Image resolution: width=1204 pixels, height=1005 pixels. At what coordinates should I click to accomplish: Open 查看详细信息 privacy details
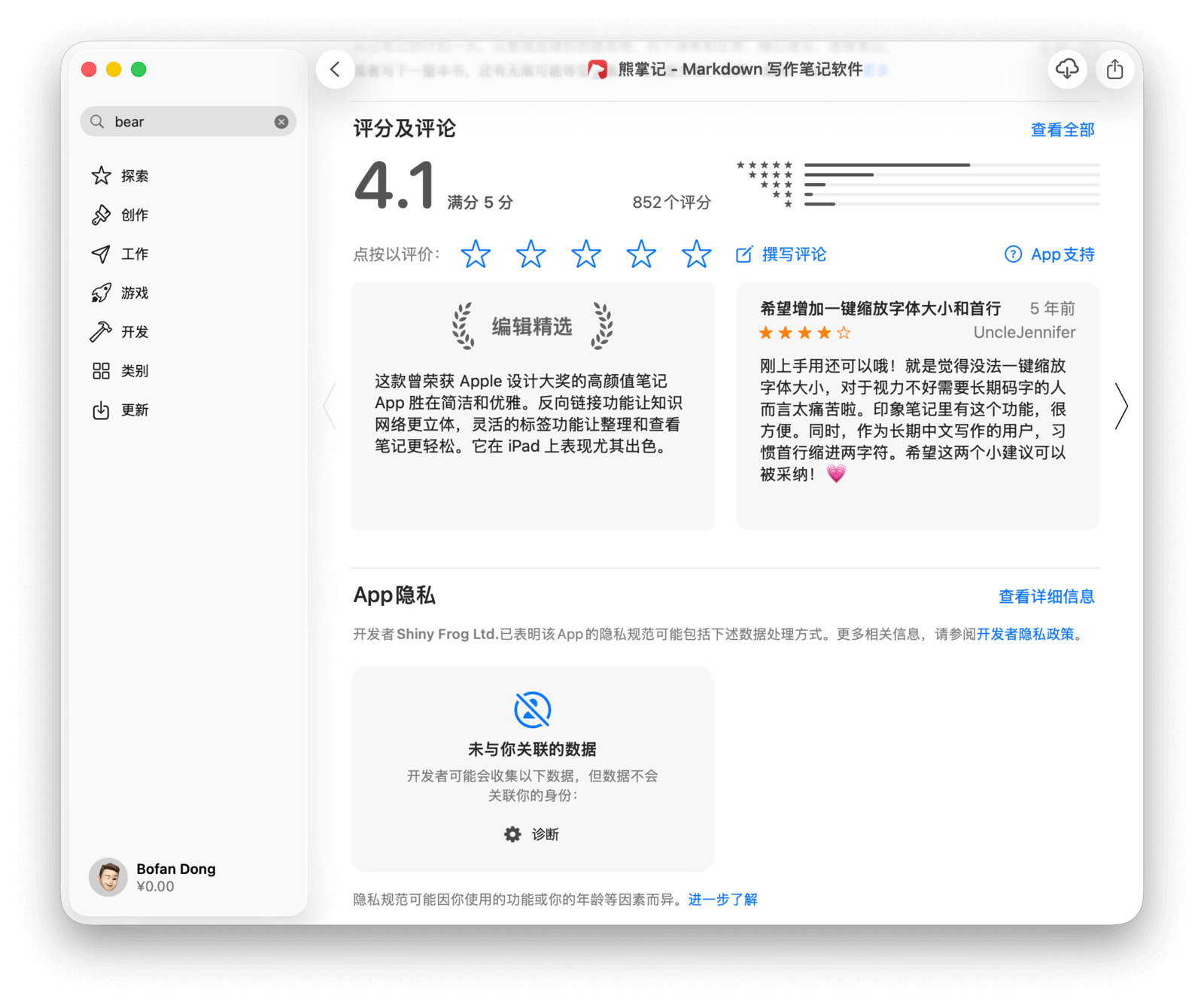click(x=1047, y=597)
